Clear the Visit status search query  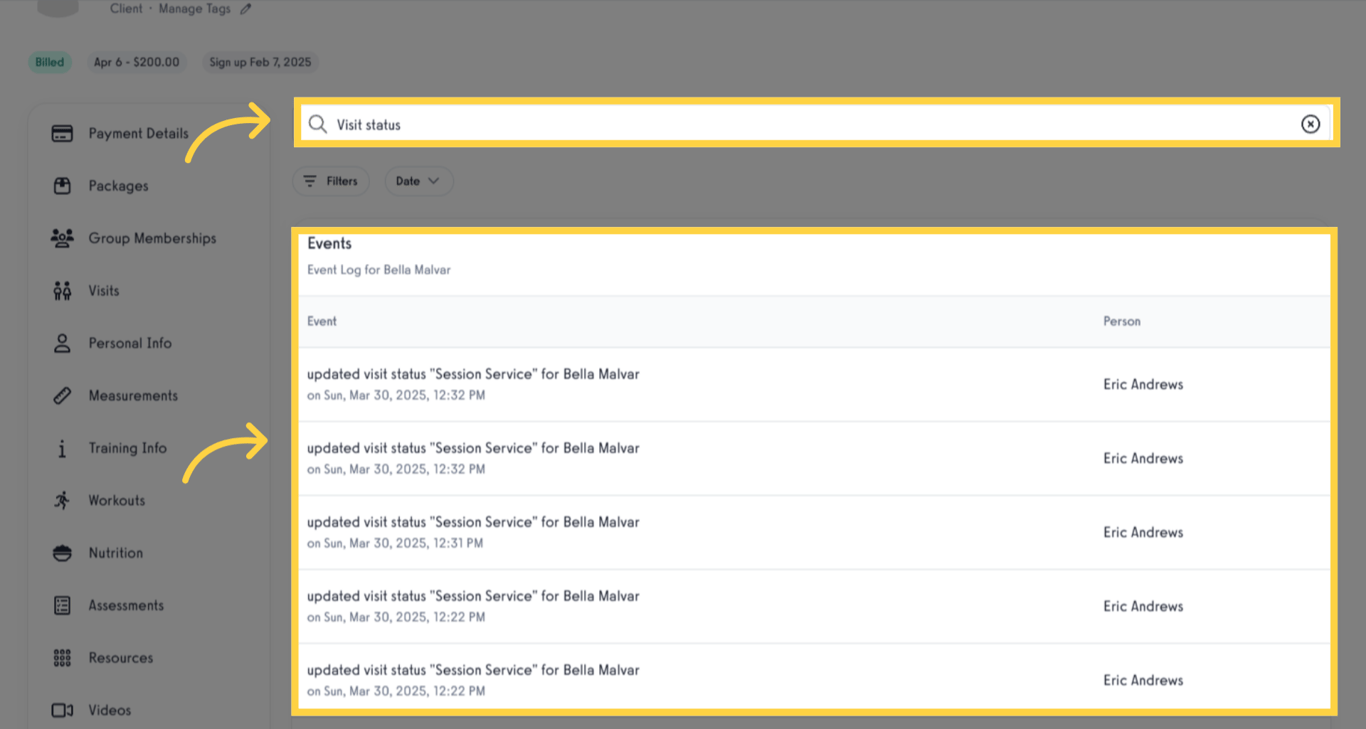coord(1310,123)
